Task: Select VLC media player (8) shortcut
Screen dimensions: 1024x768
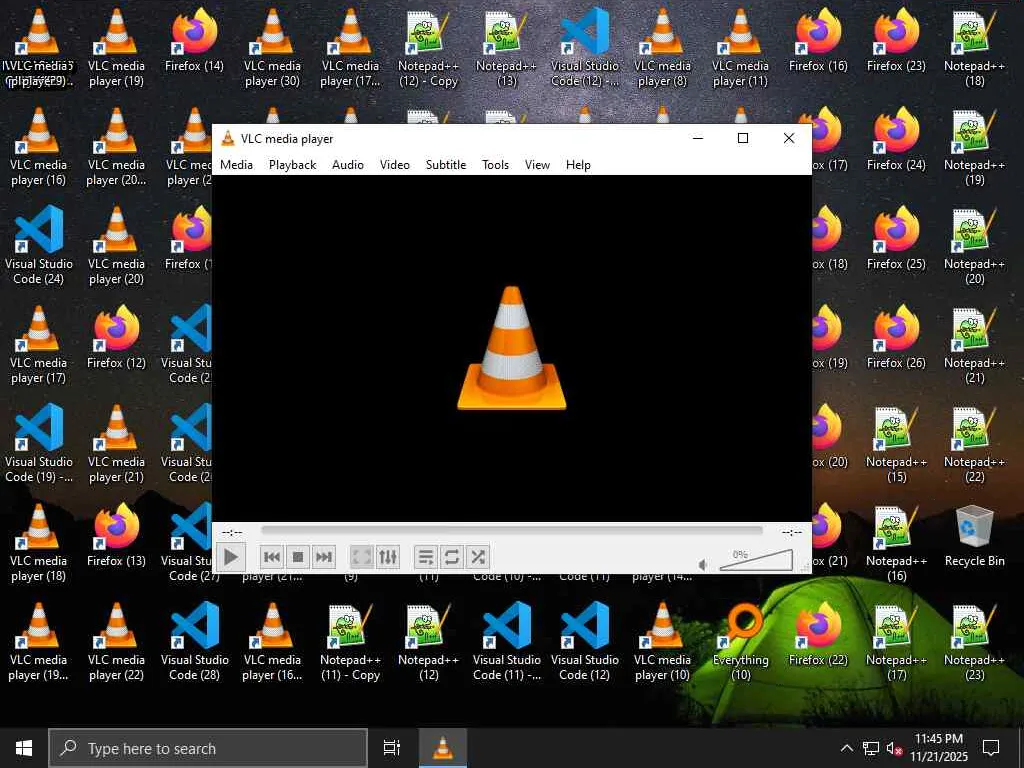Action: pos(662,48)
